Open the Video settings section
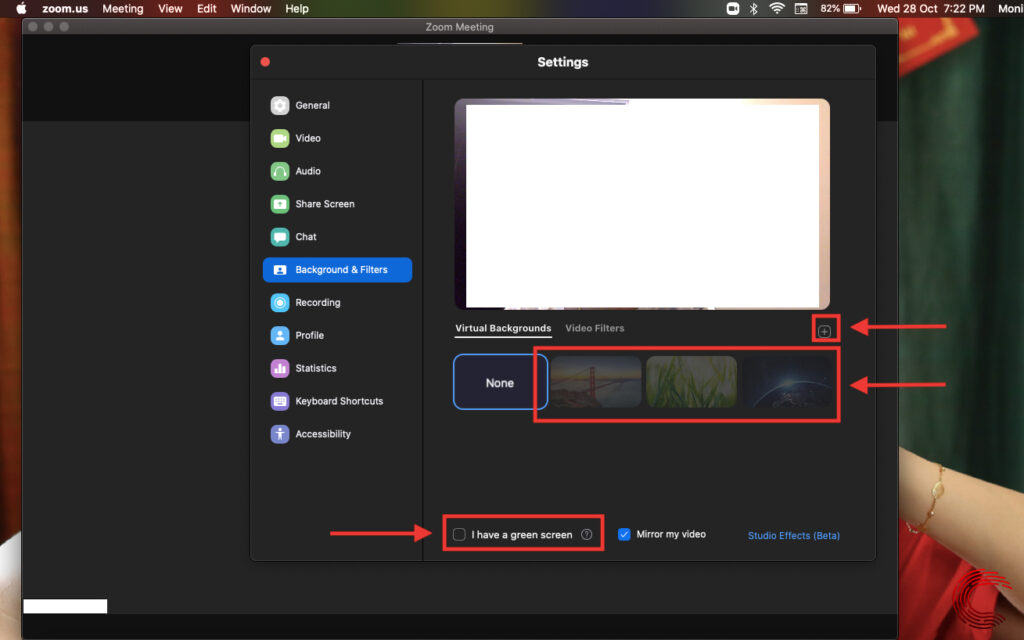 click(x=296, y=138)
